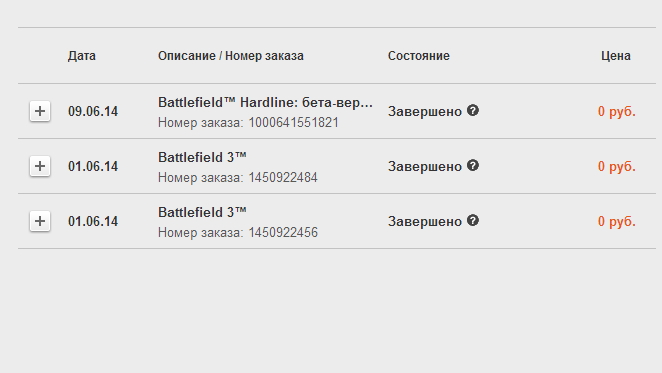
Task: Select order number 1000641551821 text
Action: [x=293, y=123]
